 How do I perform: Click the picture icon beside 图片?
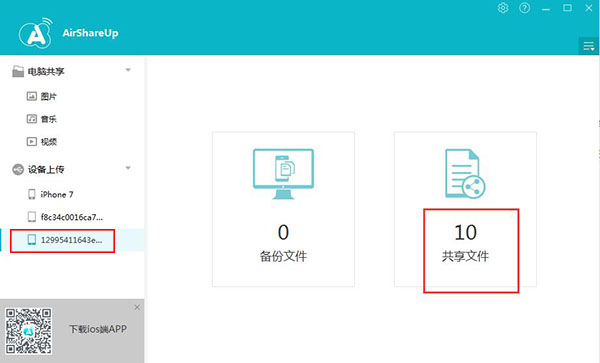tap(31, 96)
